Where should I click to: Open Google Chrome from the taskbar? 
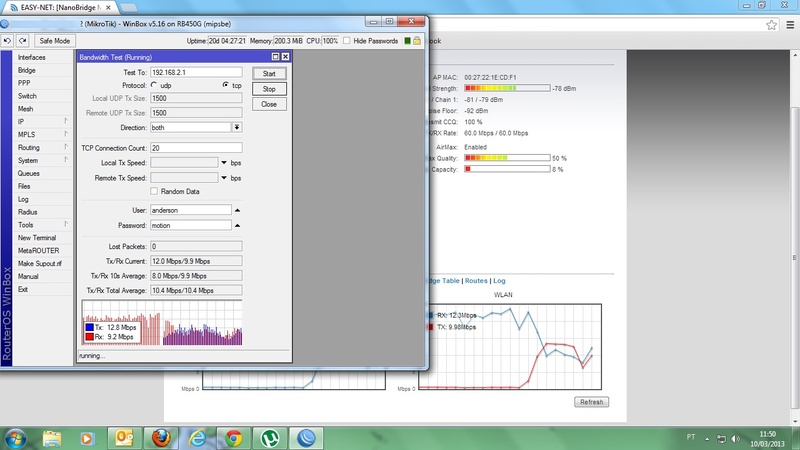tap(233, 437)
